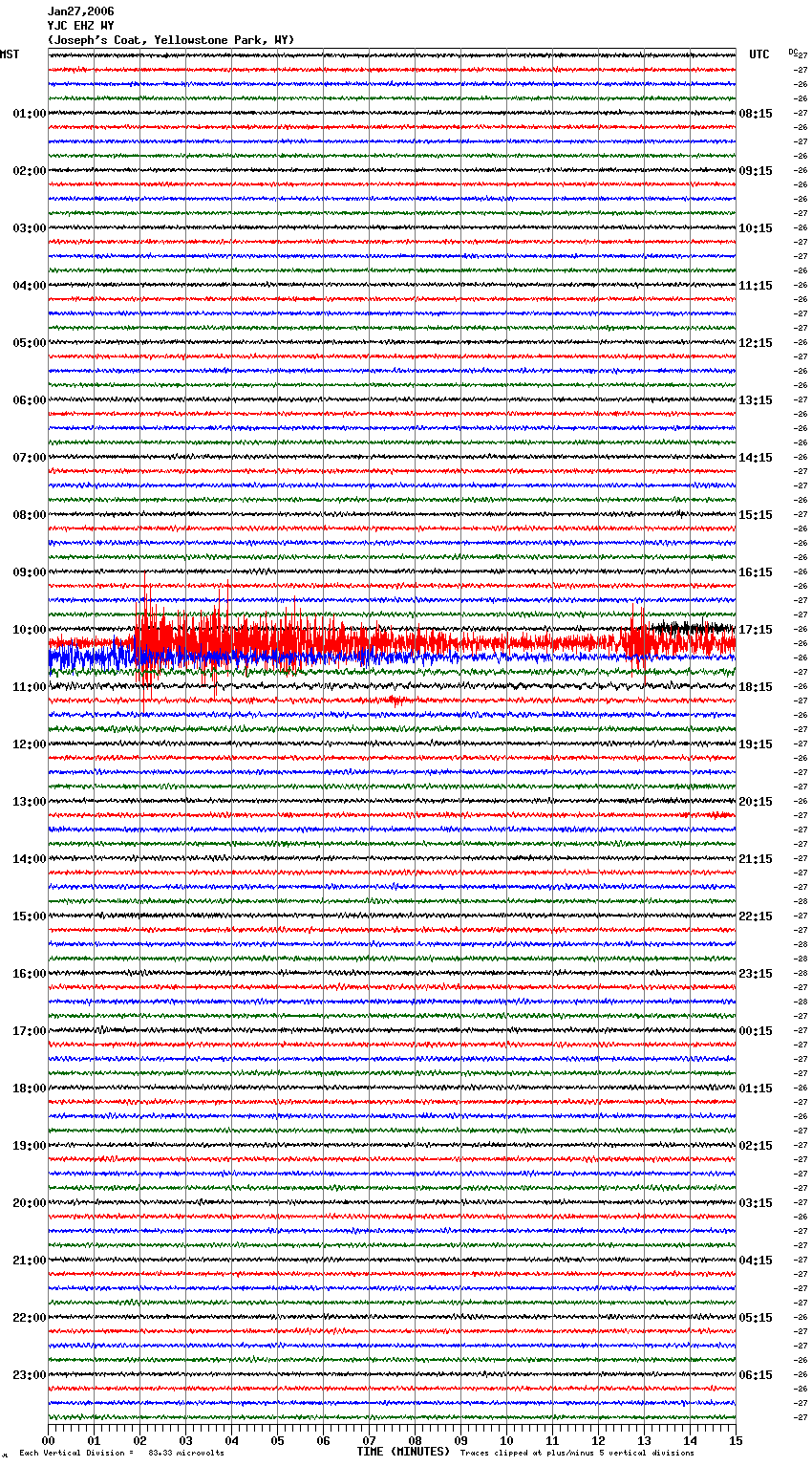This screenshot has width=812, height=1466.
Task: Click UTC time label "09:15"
Action: [x=756, y=171]
